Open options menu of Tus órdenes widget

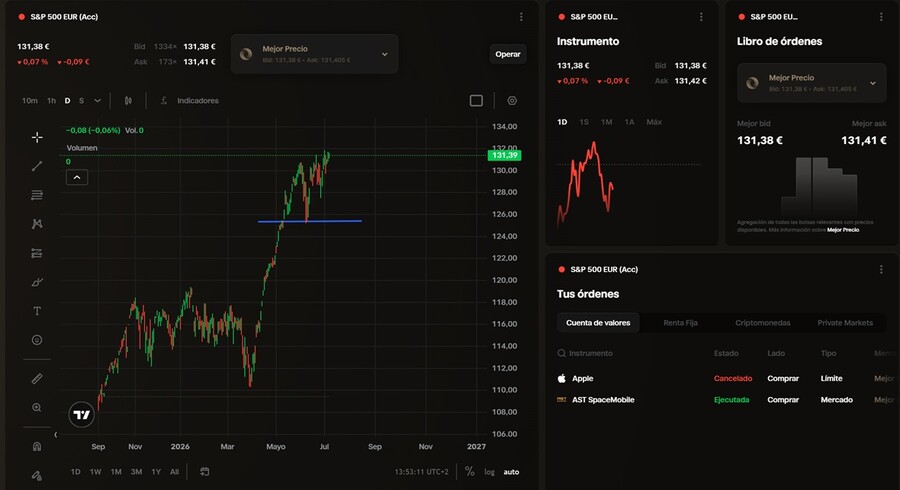click(x=881, y=269)
